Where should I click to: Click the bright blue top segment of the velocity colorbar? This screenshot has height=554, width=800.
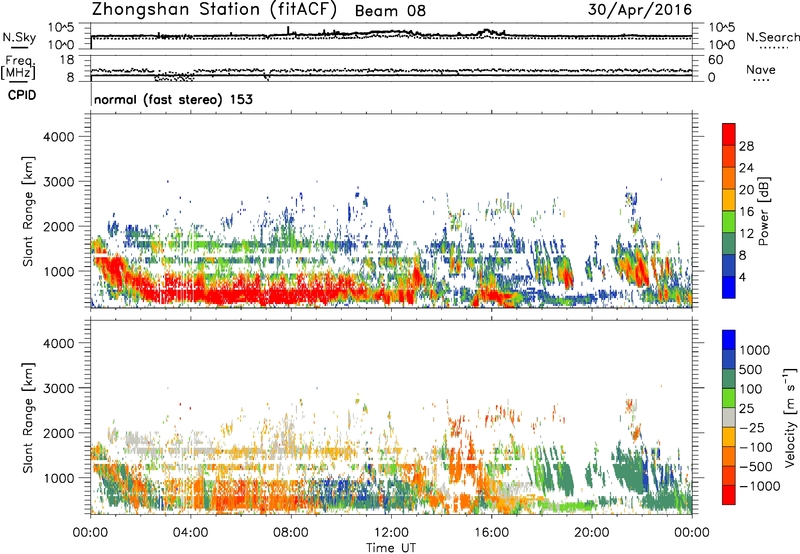click(729, 340)
